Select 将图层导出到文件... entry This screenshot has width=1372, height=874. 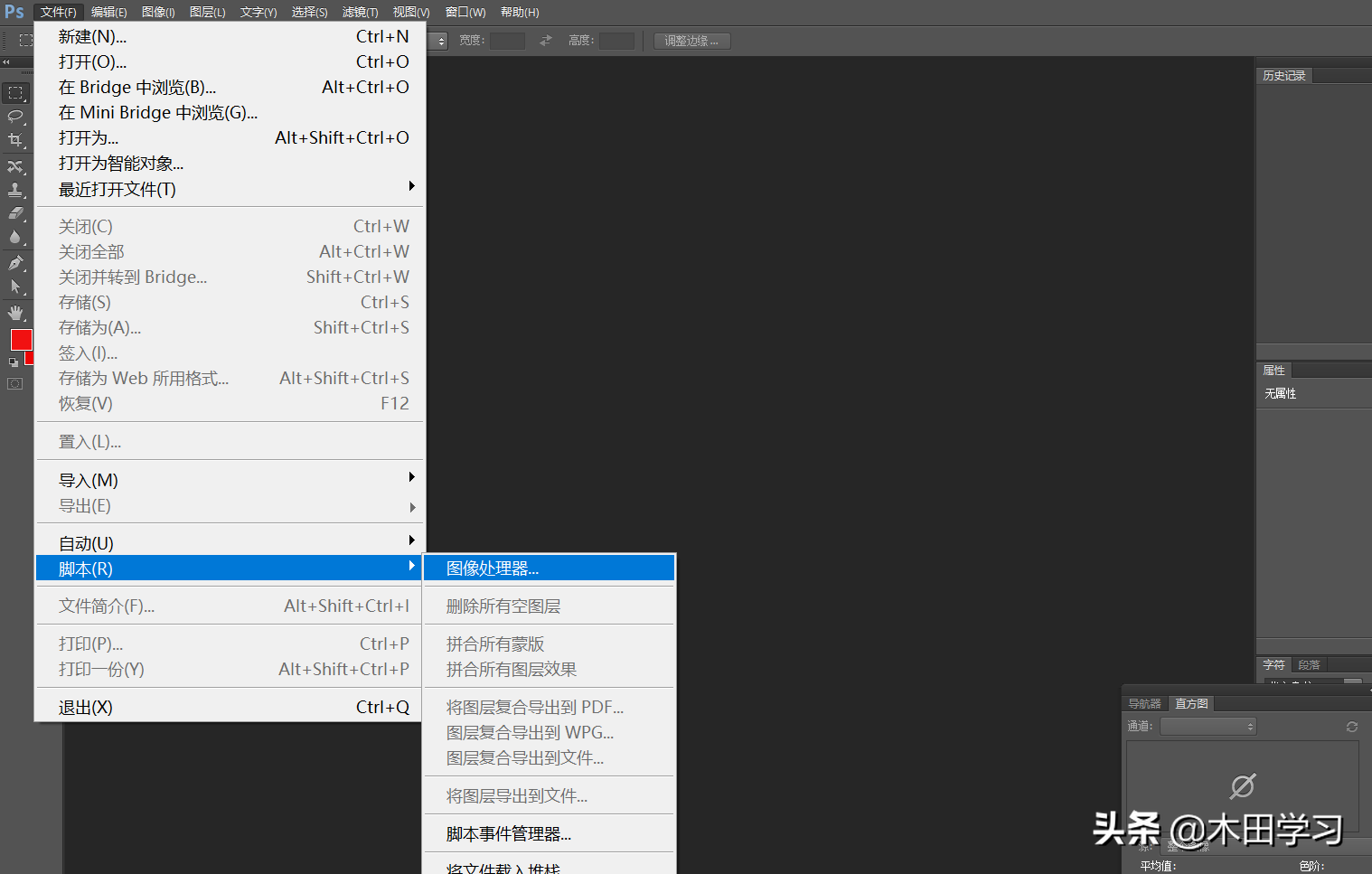[549, 795]
